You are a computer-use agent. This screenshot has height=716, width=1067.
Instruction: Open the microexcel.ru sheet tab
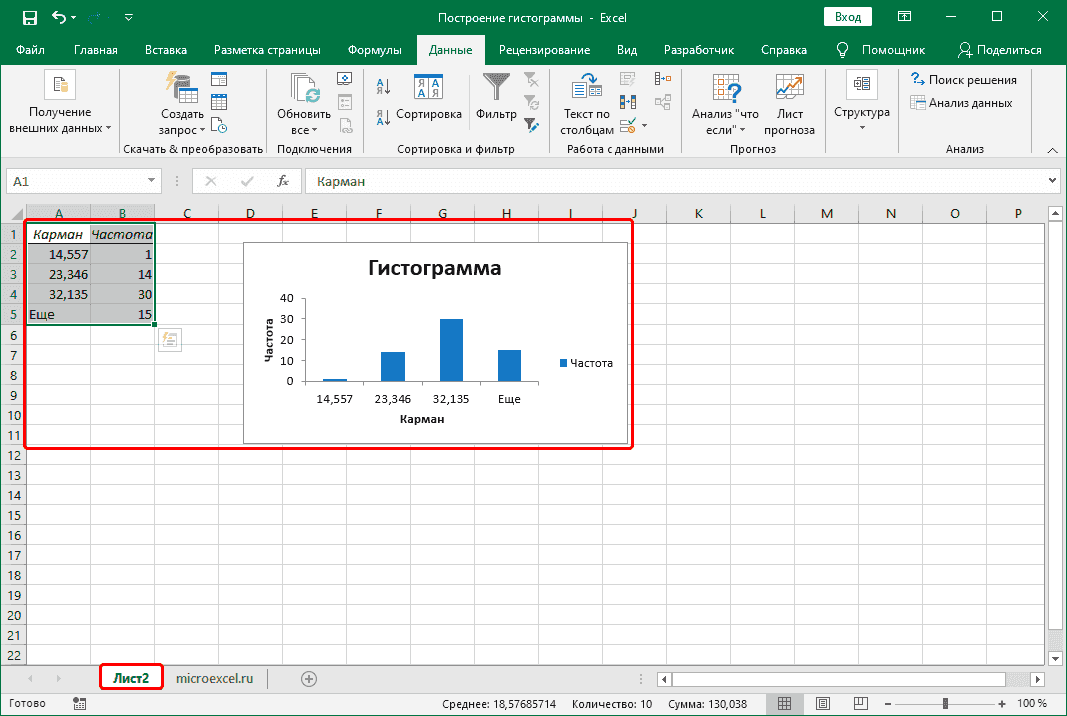(x=214, y=678)
